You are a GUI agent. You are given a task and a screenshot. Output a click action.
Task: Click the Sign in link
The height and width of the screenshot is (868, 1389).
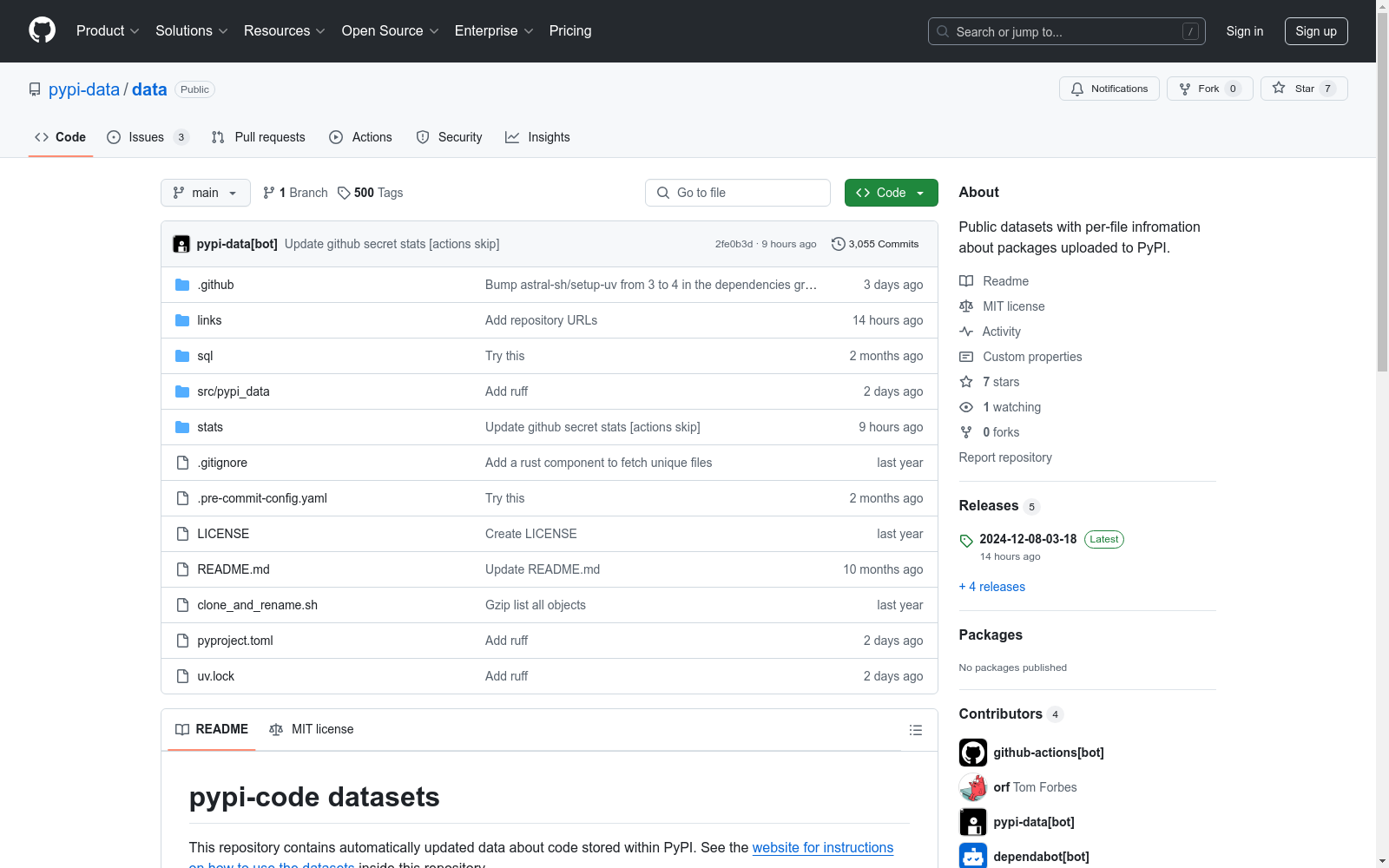[x=1245, y=31]
